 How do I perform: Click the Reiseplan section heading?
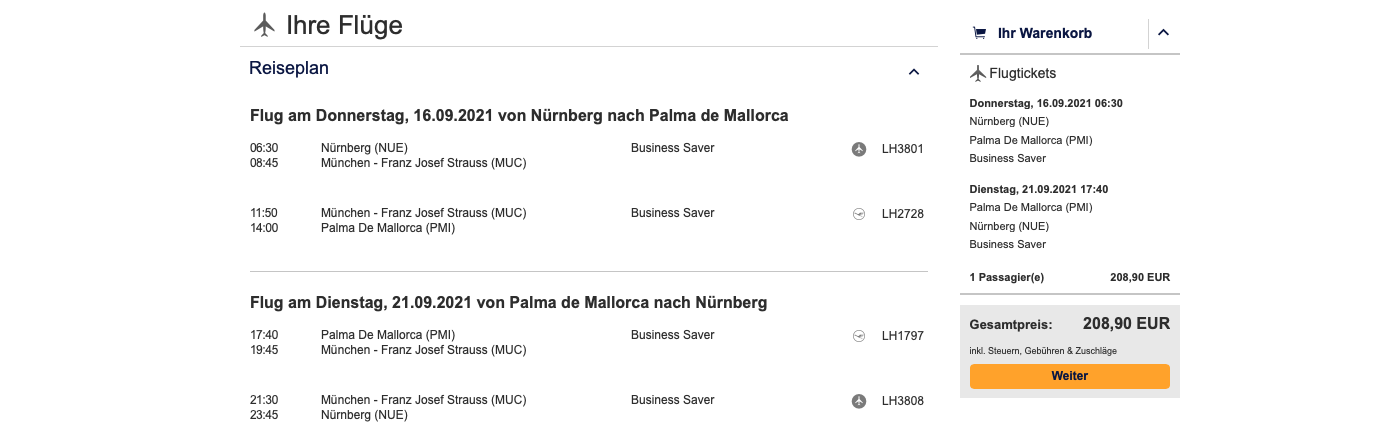click(x=289, y=69)
